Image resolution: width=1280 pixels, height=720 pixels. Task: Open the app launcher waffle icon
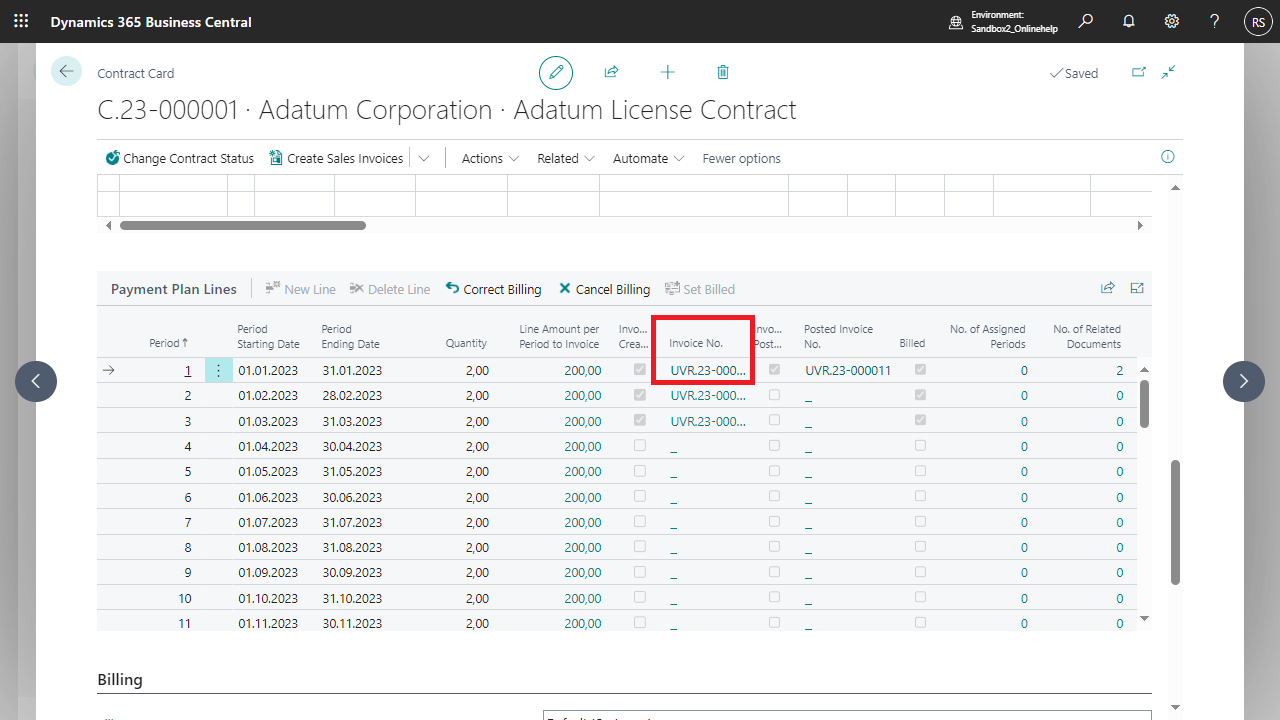click(x=21, y=21)
